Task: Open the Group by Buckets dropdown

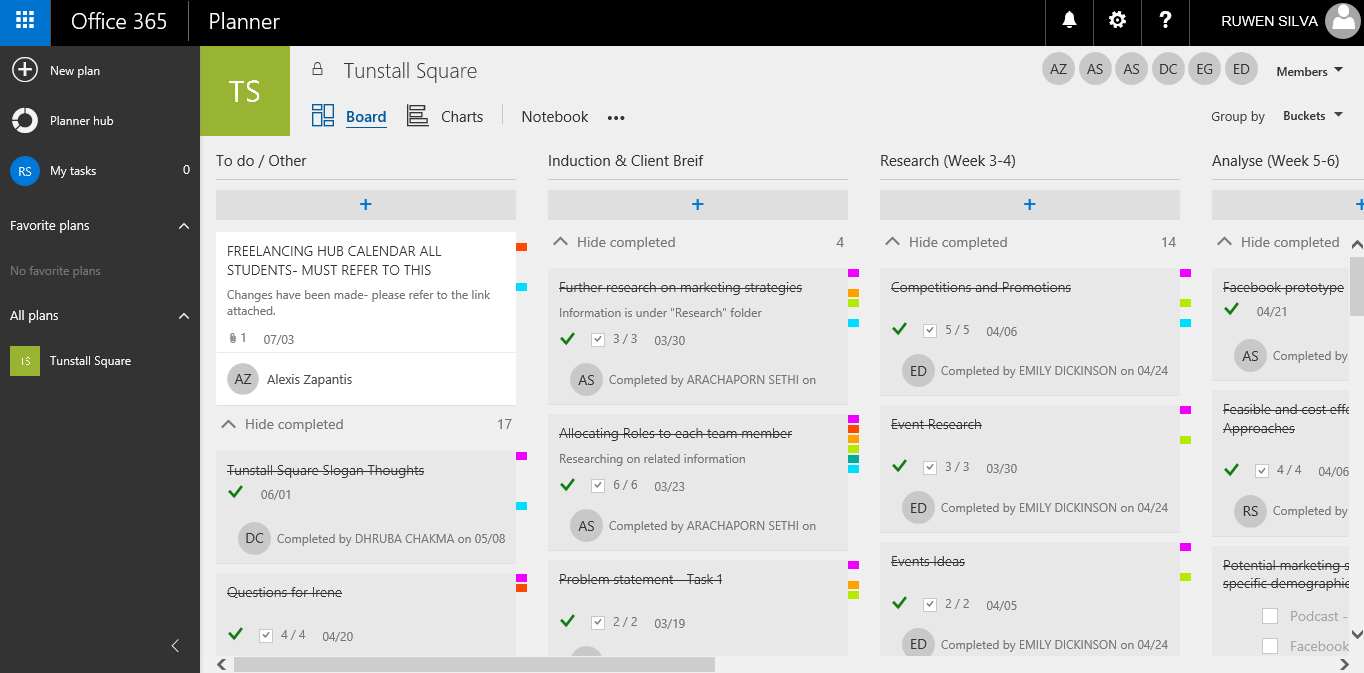Action: click(1311, 116)
